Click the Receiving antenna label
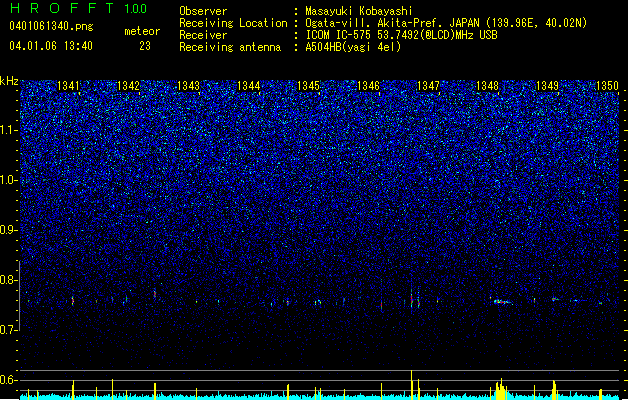Viewport: 629px width, 400px height. coord(230,47)
